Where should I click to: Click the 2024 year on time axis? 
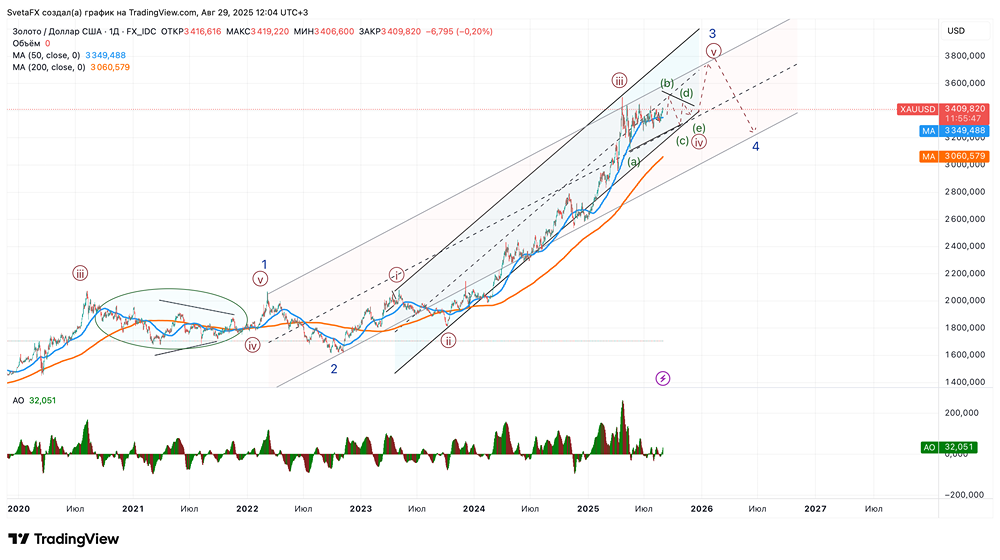474,508
